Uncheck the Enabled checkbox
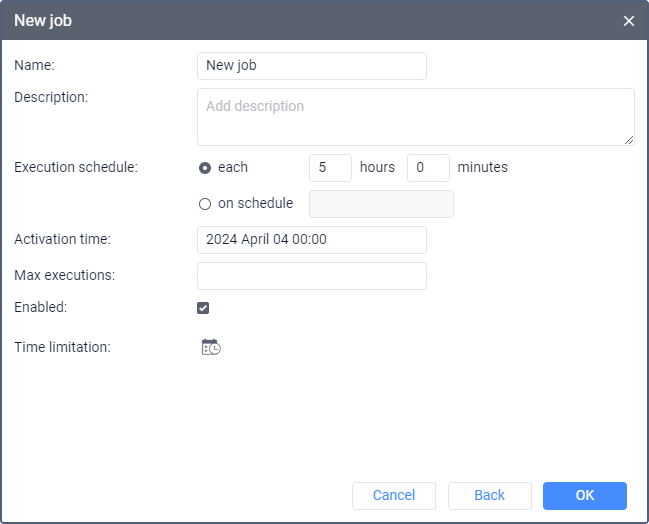This screenshot has width=649, height=524. (203, 308)
